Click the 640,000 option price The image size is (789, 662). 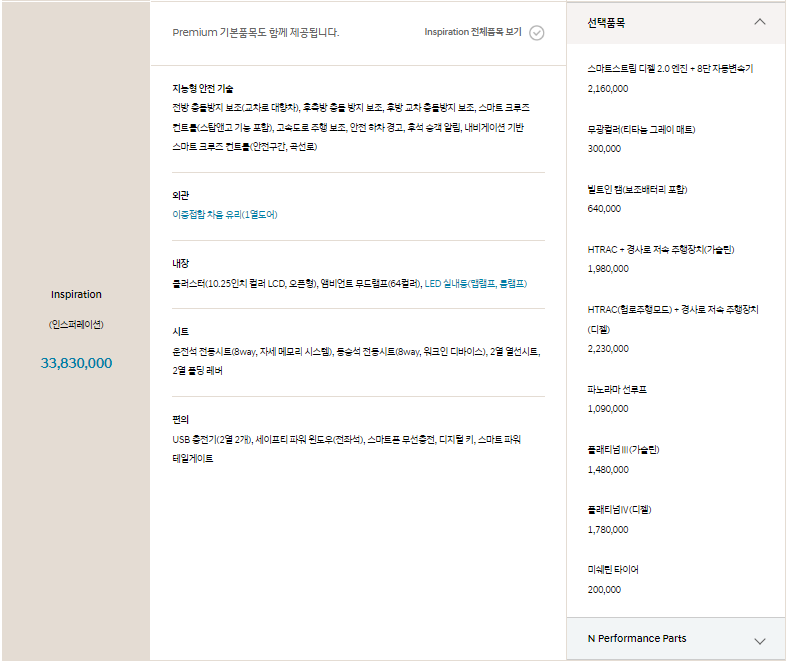604,208
